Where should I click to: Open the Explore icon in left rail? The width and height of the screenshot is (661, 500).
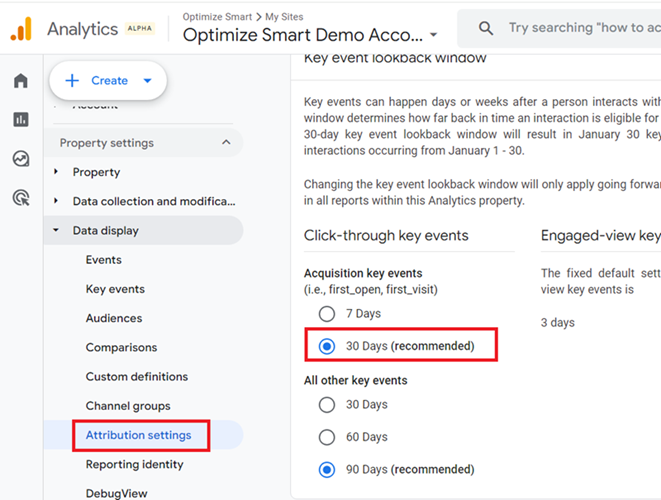(21, 159)
